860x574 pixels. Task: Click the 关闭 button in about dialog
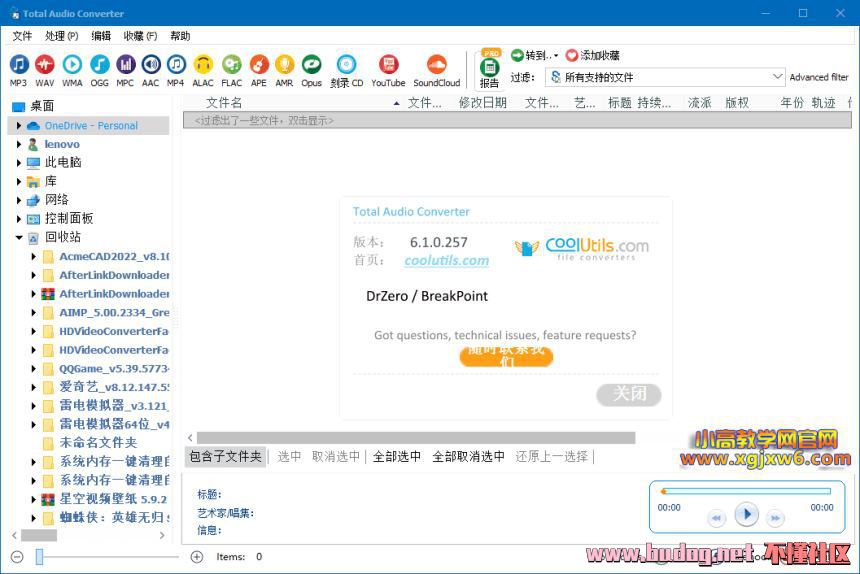629,394
